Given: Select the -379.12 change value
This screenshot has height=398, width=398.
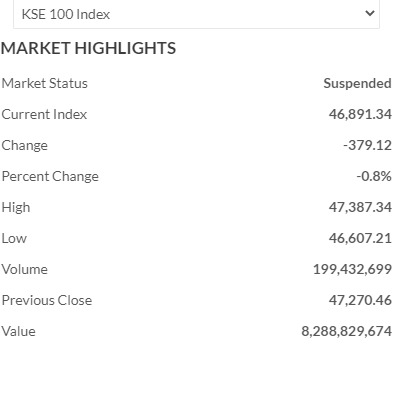Looking at the screenshot, I should click(367, 145).
